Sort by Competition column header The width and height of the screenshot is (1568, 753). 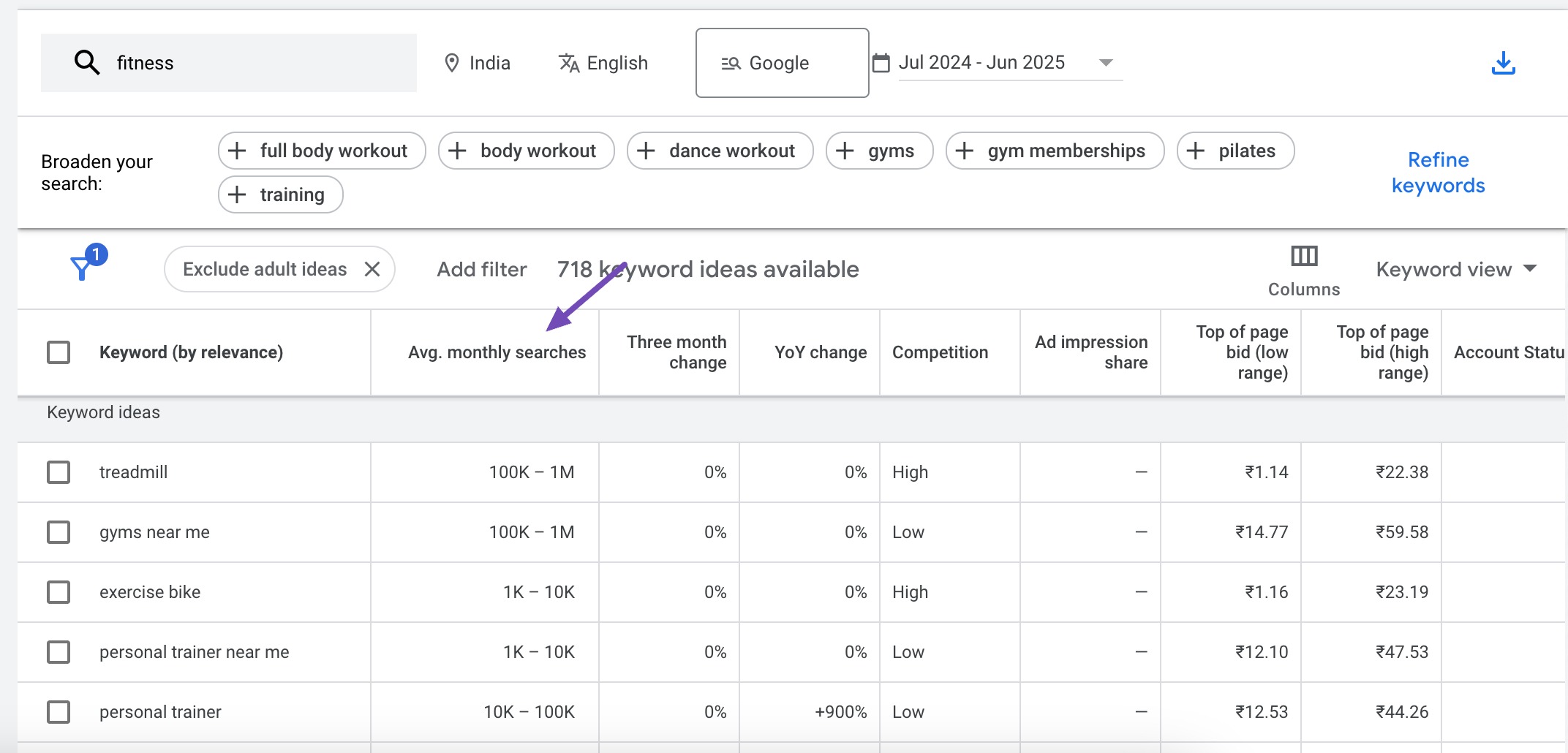pyautogui.click(x=940, y=352)
